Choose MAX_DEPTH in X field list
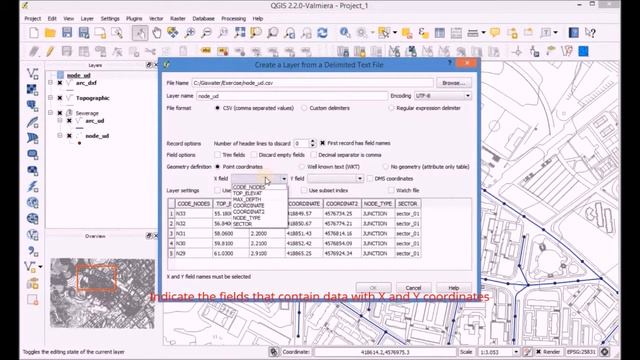640x360 pixels. pyautogui.click(x=247, y=200)
